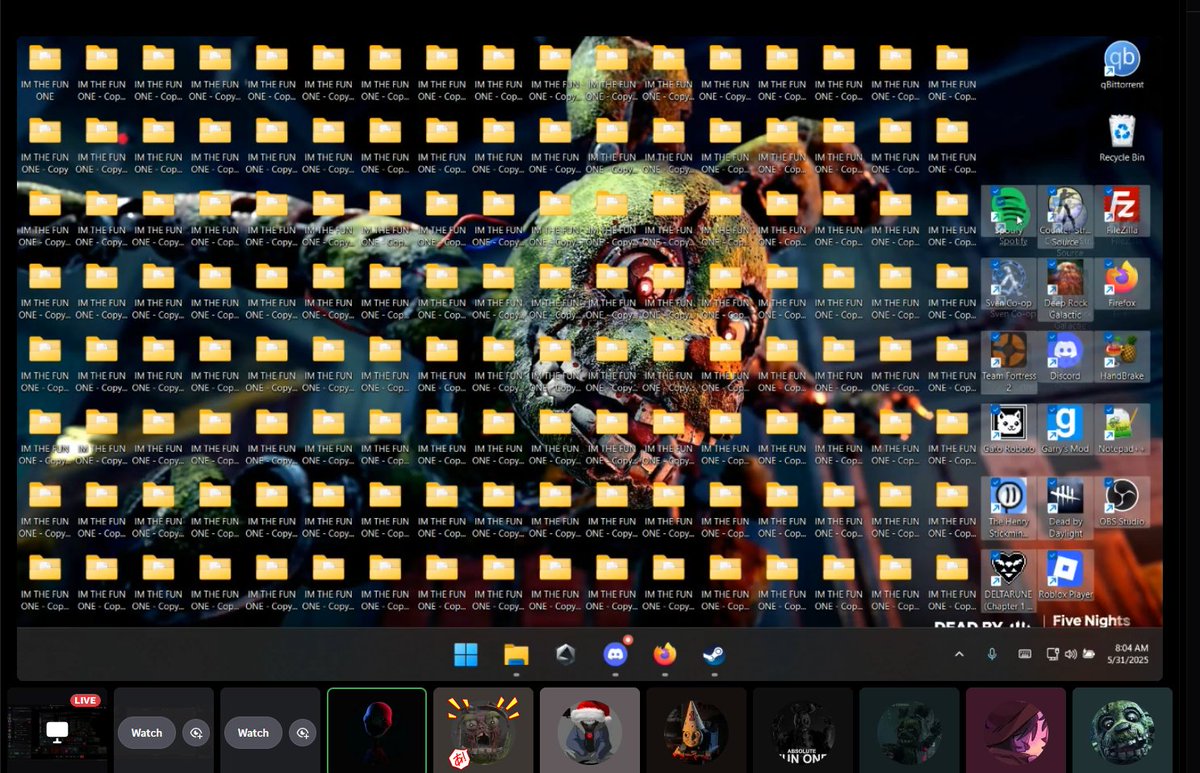
Task: Select the Sven Co-op shortcut icon
Action: 1009,284
